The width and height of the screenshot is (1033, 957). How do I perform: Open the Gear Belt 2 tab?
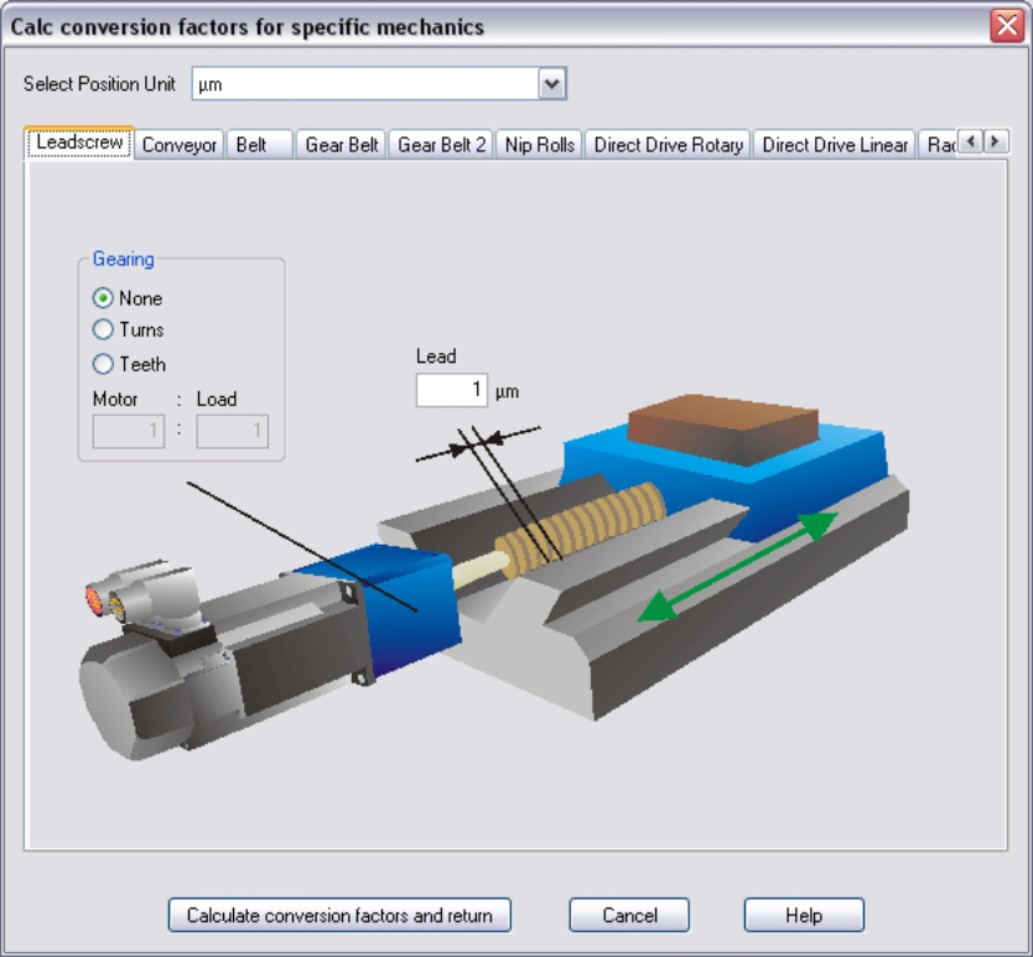[x=441, y=145]
